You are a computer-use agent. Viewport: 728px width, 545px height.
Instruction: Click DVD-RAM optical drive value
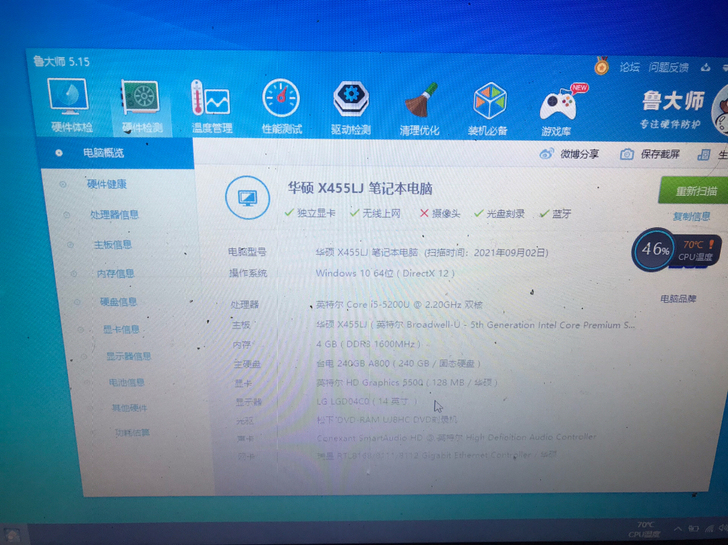(x=387, y=419)
